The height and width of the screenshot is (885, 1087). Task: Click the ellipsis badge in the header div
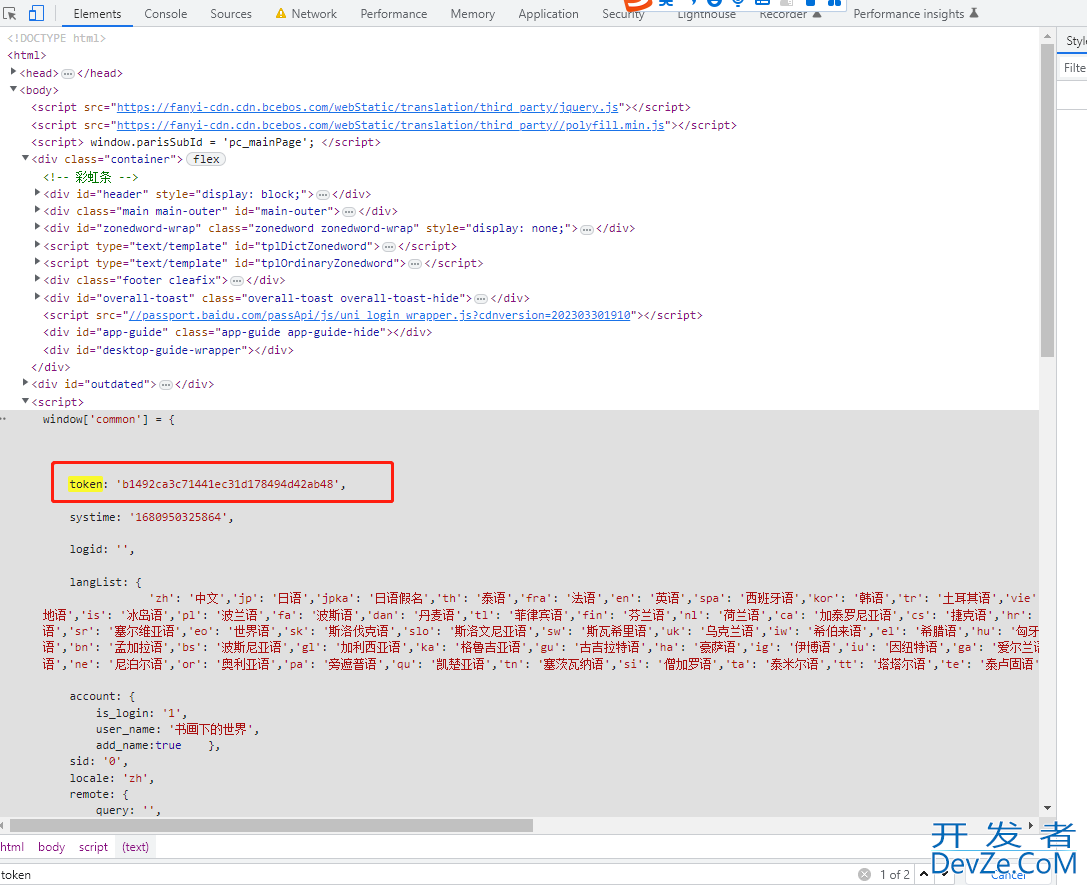point(323,195)
